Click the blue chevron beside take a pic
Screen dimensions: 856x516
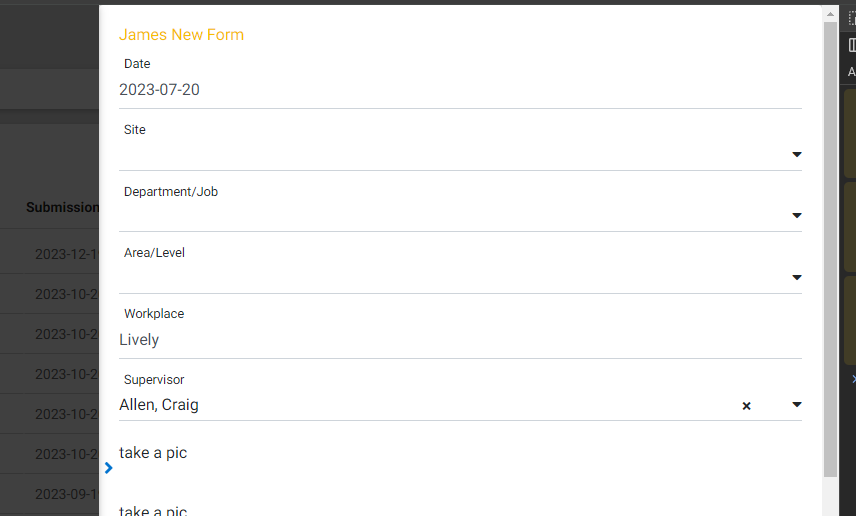[x=108, y=468]
